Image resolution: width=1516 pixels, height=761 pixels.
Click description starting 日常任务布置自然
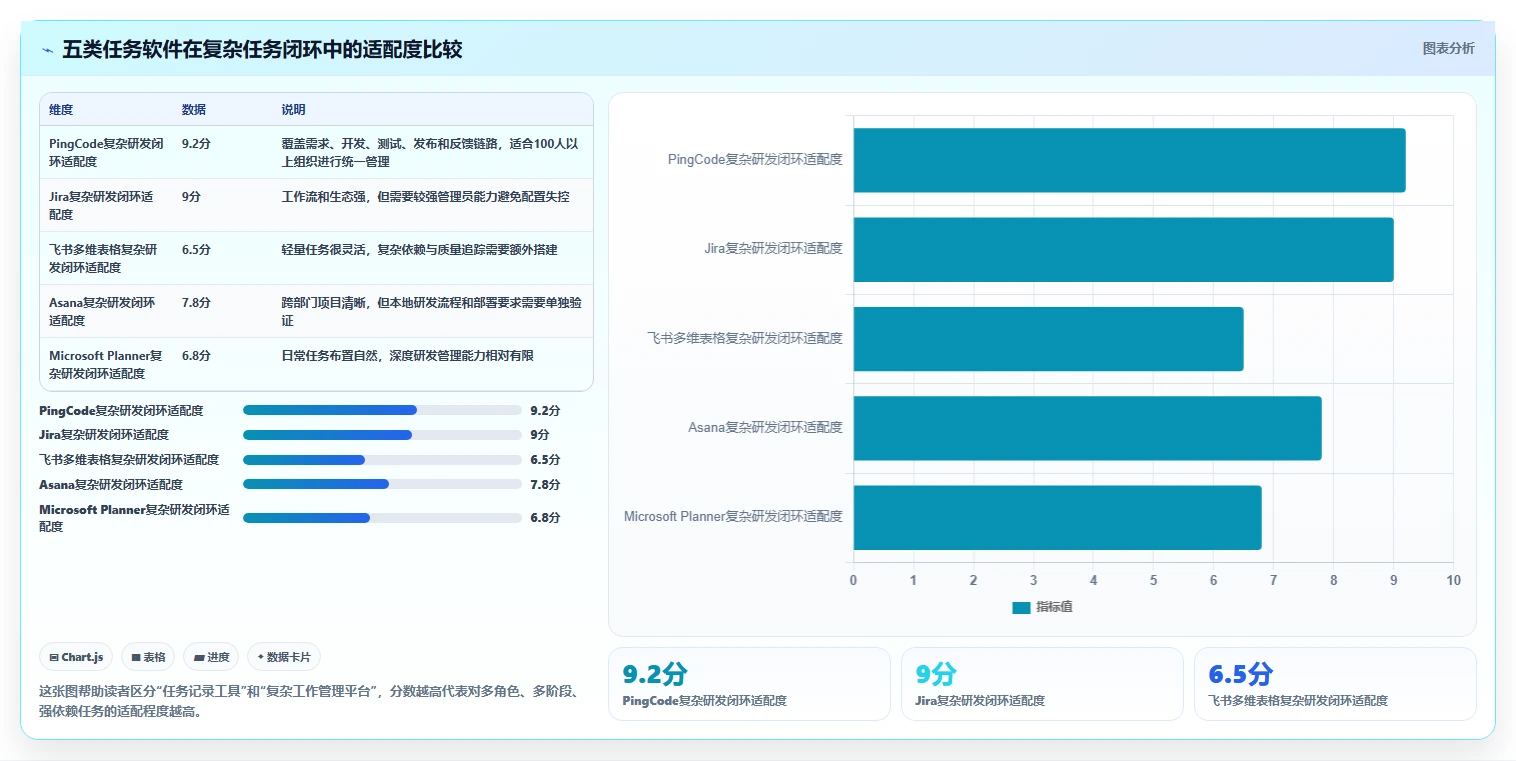(x=408, y=356)
